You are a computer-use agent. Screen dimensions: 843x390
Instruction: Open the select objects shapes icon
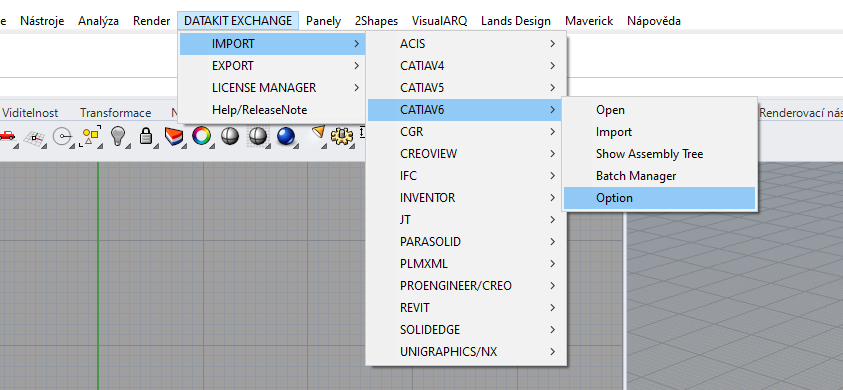[x=90, y=137]
